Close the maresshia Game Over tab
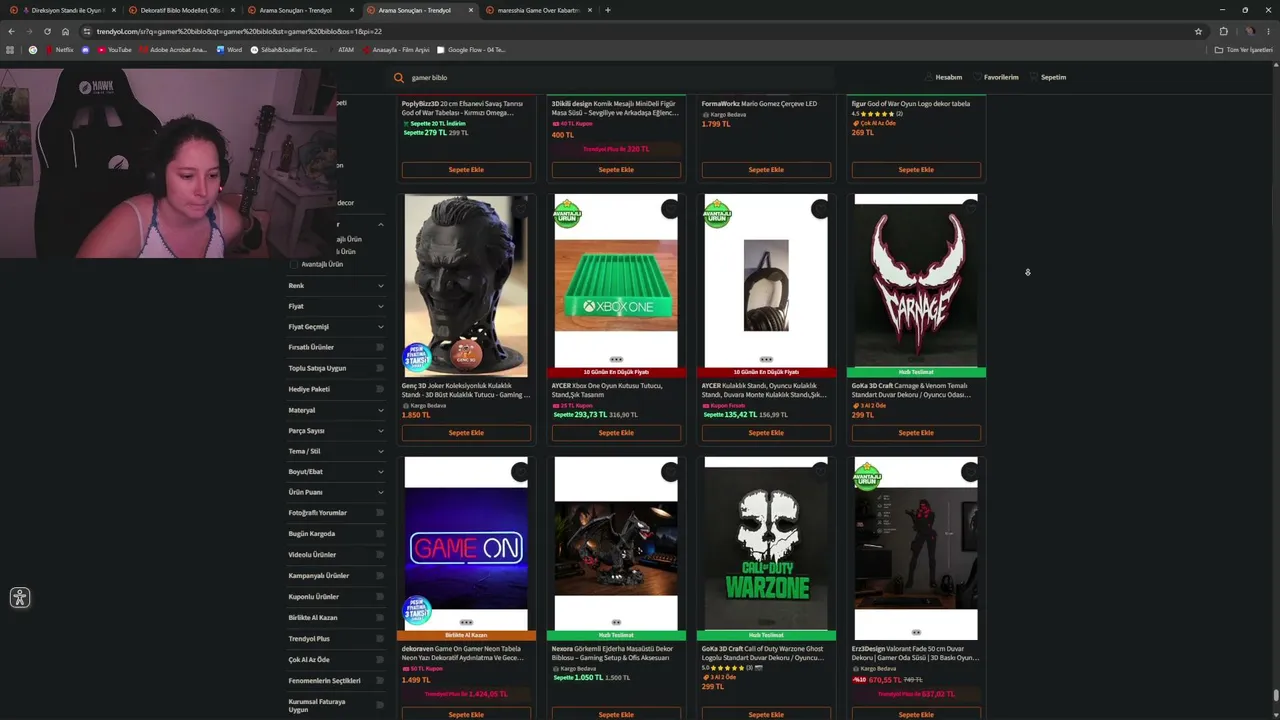This screenshot has height=720, width=1280. (x=590, y=10)
